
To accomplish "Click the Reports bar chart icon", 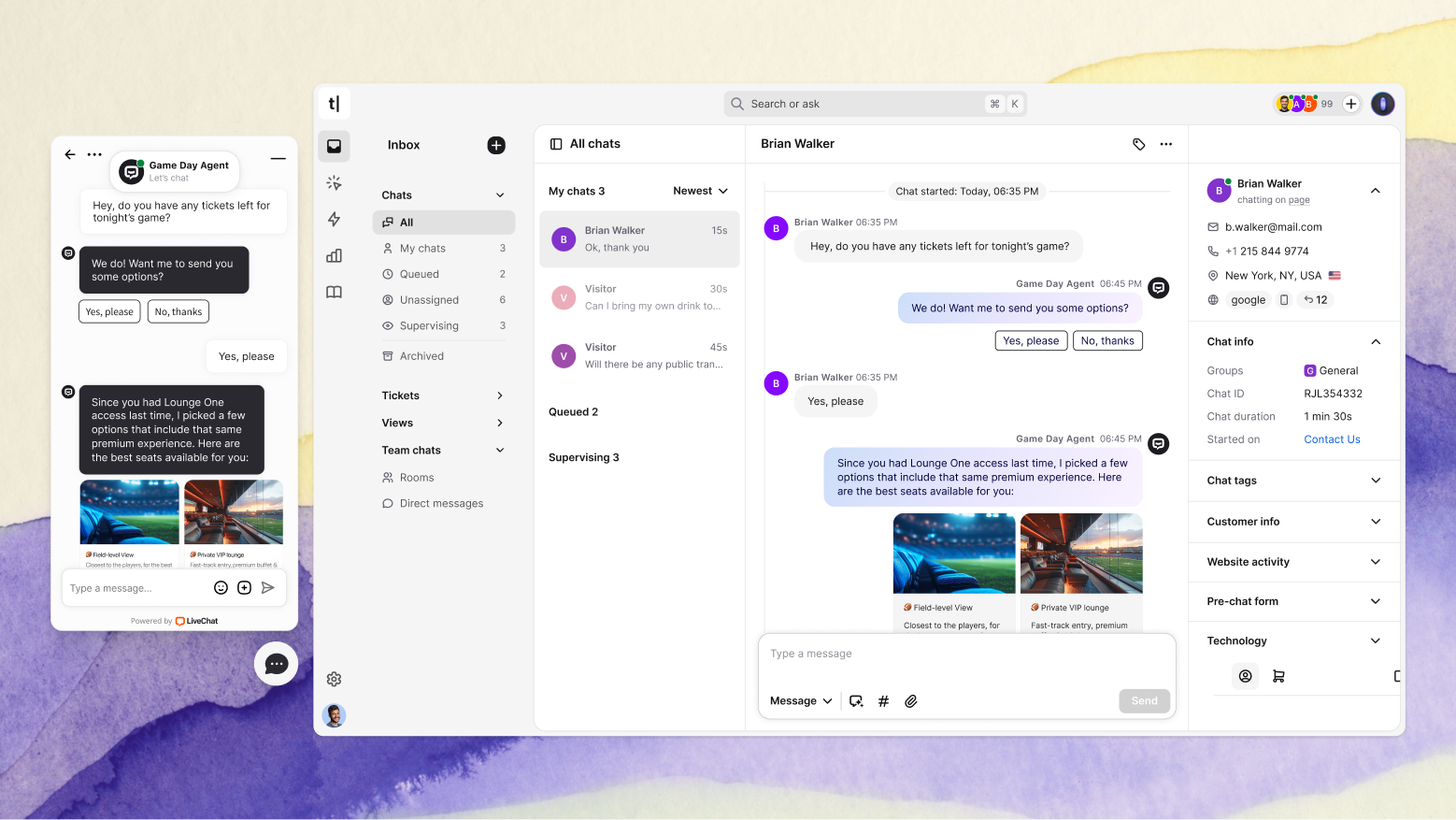I will coord(334,256).
